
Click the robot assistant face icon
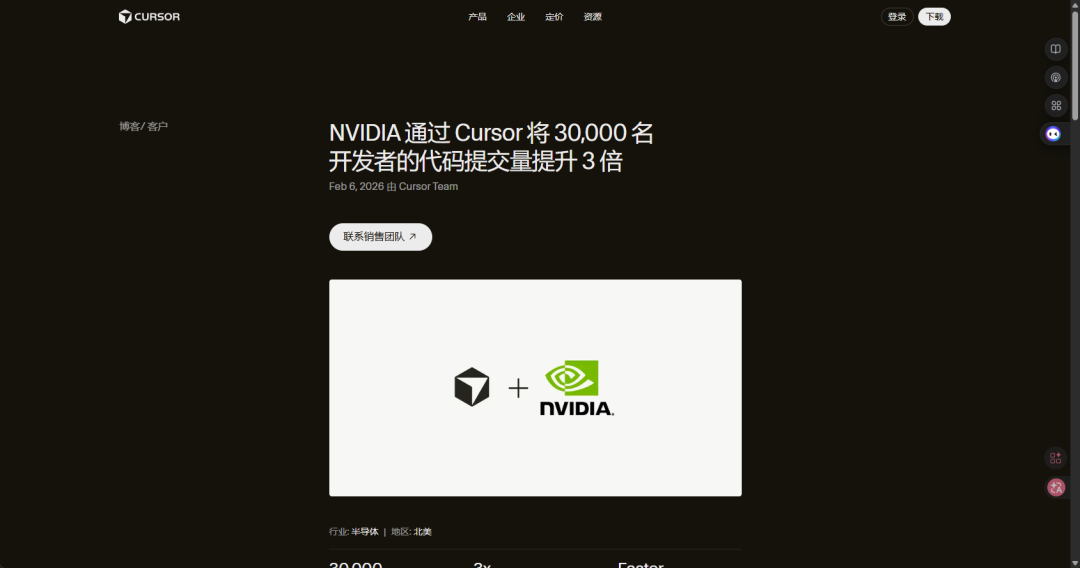pyautogui.click(x=1053, y=134)
